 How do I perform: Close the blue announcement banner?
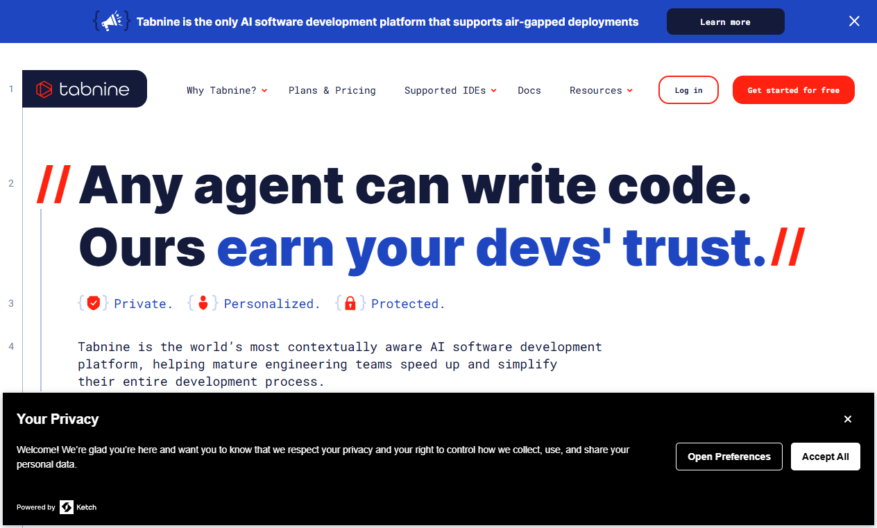pos(854,21)
